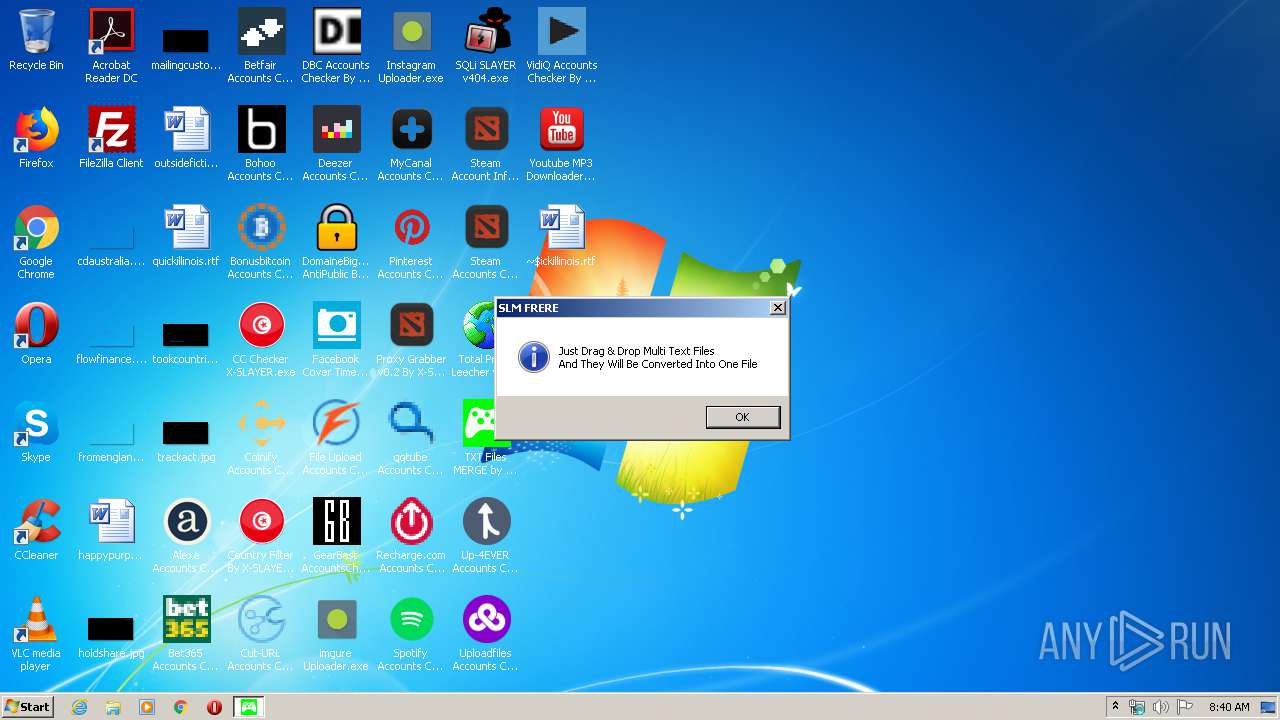Open the Windows Start menu
The height and width of the screenshot is (720, 1280).
coord(28,707)
